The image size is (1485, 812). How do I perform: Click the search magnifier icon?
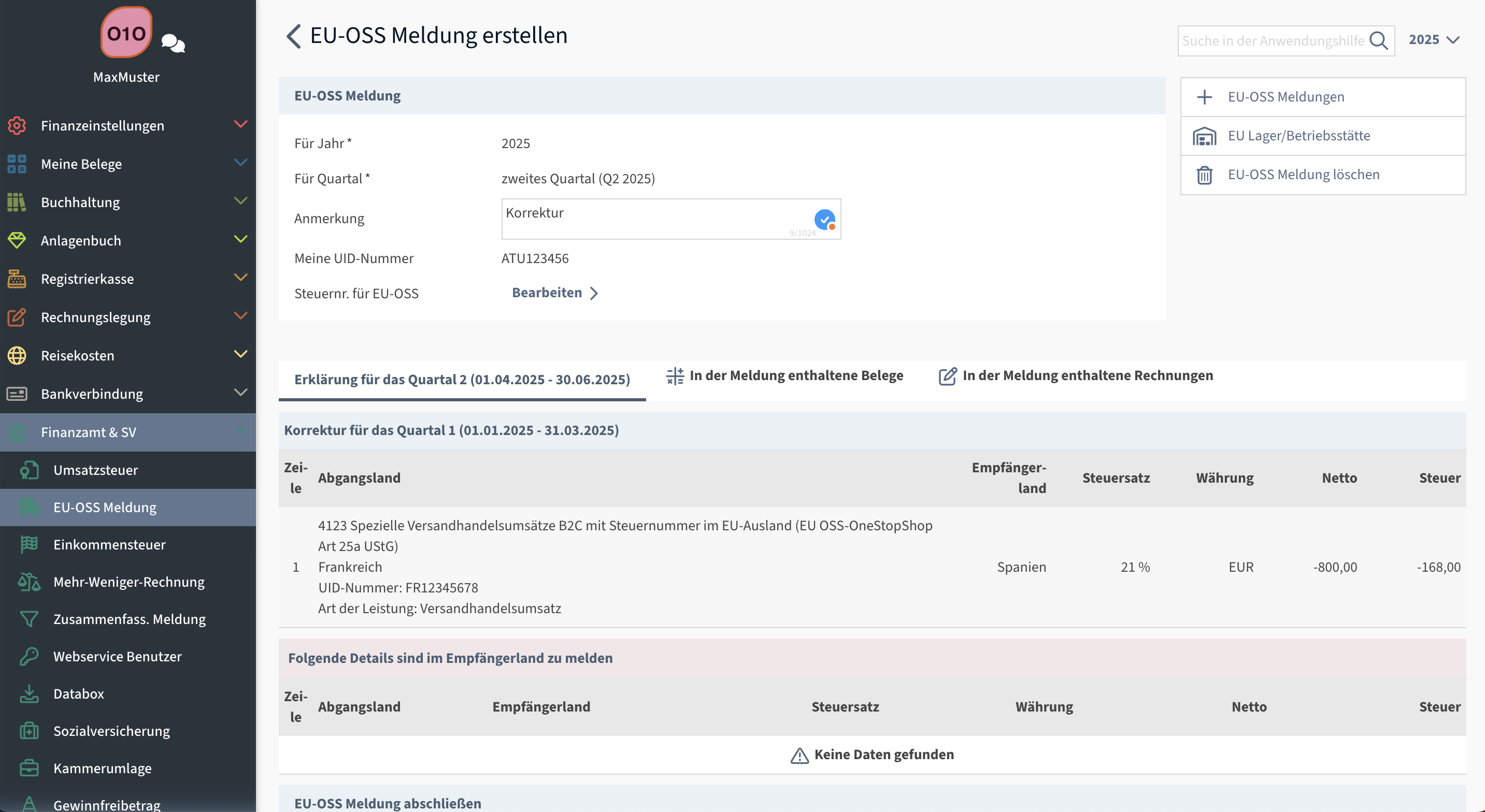pos(1378,41)
